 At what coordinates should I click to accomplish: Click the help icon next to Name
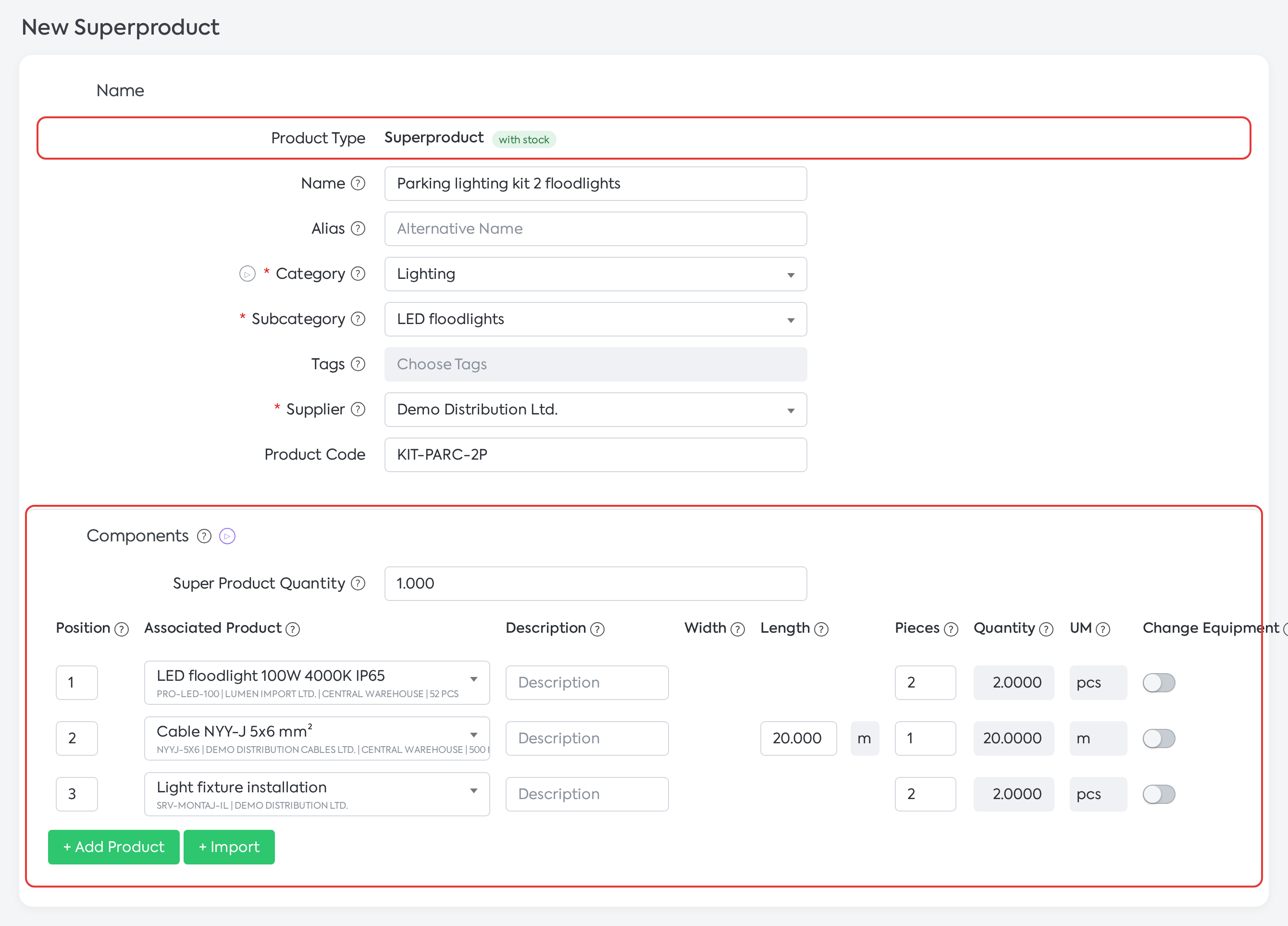coord(358,184)
